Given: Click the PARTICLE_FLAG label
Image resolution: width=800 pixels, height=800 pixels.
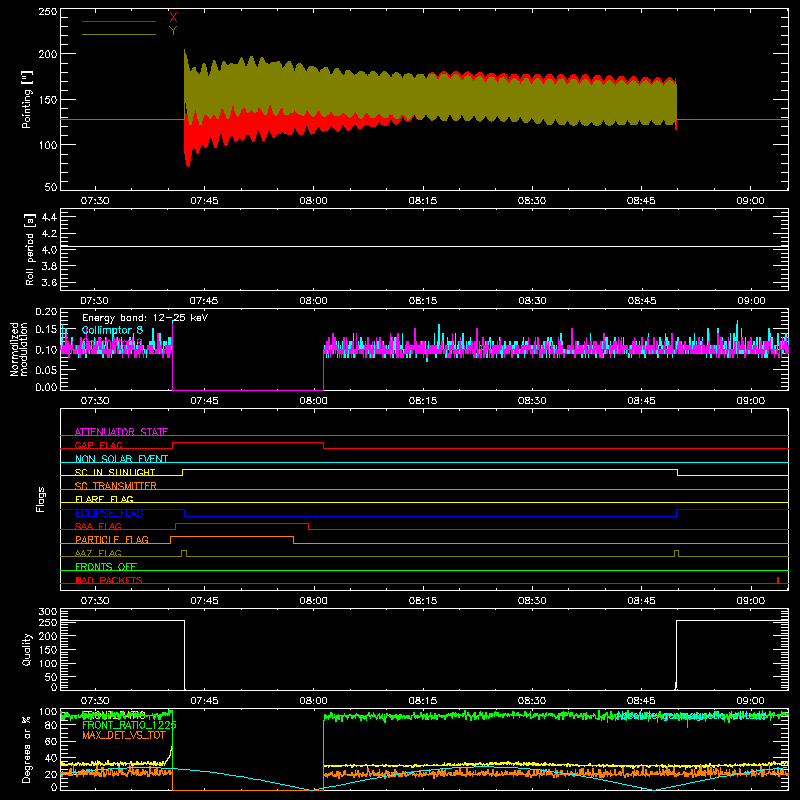Looking at the screenshot, I should pos(112,539).
